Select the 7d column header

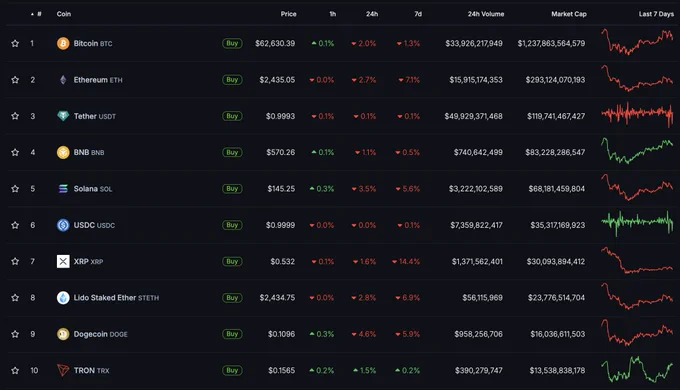click(418, 14)
